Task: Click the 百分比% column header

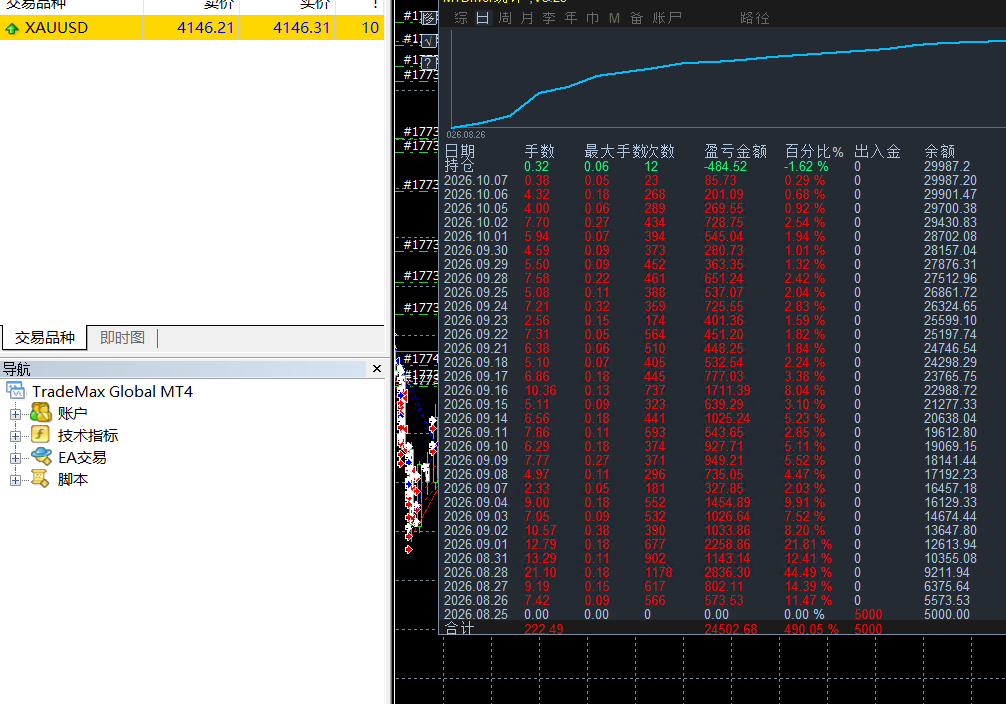Action: pos(814,151)
